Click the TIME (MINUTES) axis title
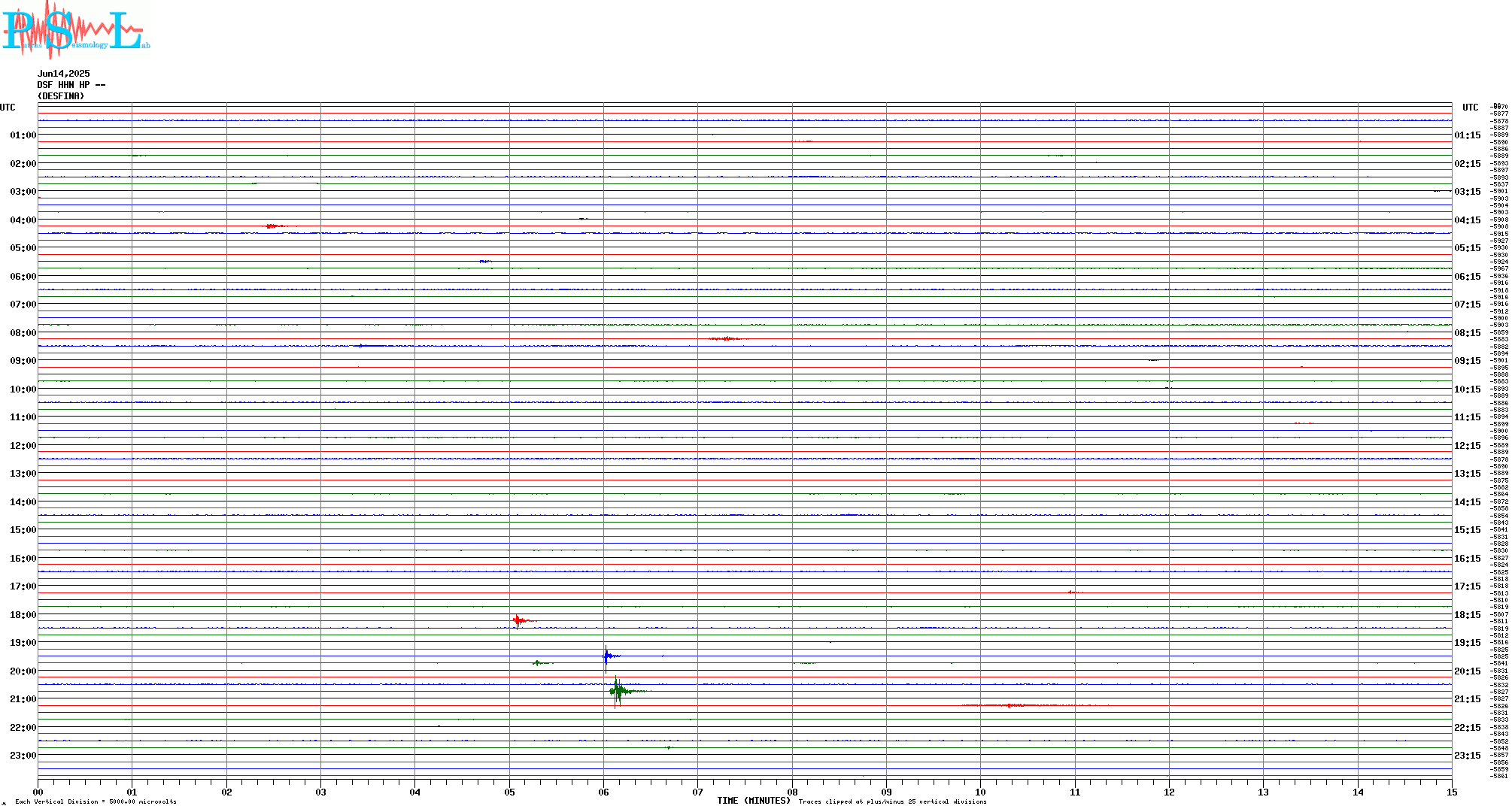The height and width of the screenshot is (812, 1512). pos(754,801)
